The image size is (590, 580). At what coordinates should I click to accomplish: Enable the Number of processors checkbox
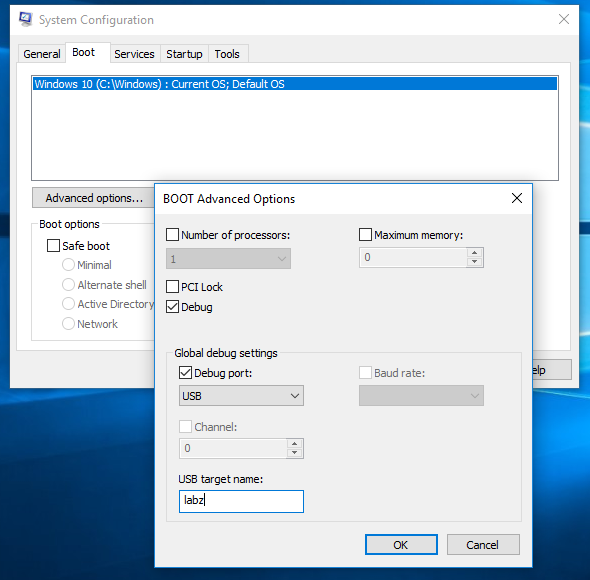pyautogui.click(x=172, y=234)
